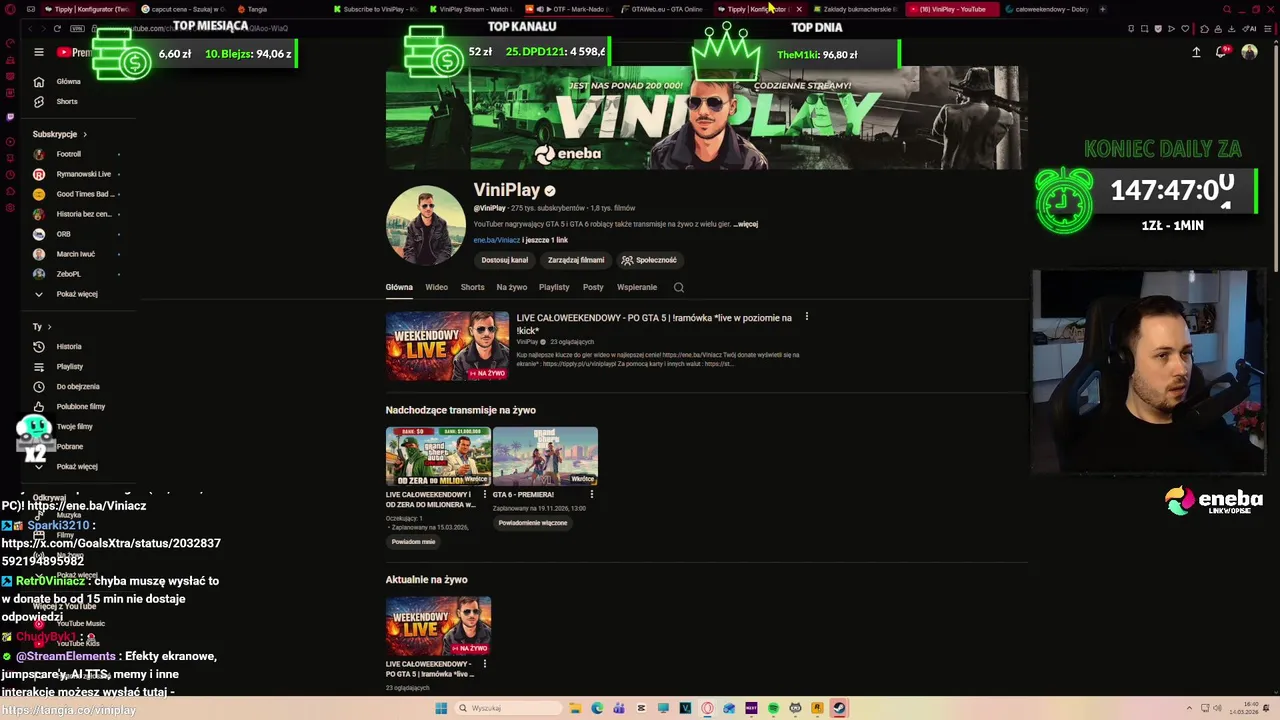This screenshot has height=720, width=1280.
Task: Click the Społeczność button
Action: 649,260
